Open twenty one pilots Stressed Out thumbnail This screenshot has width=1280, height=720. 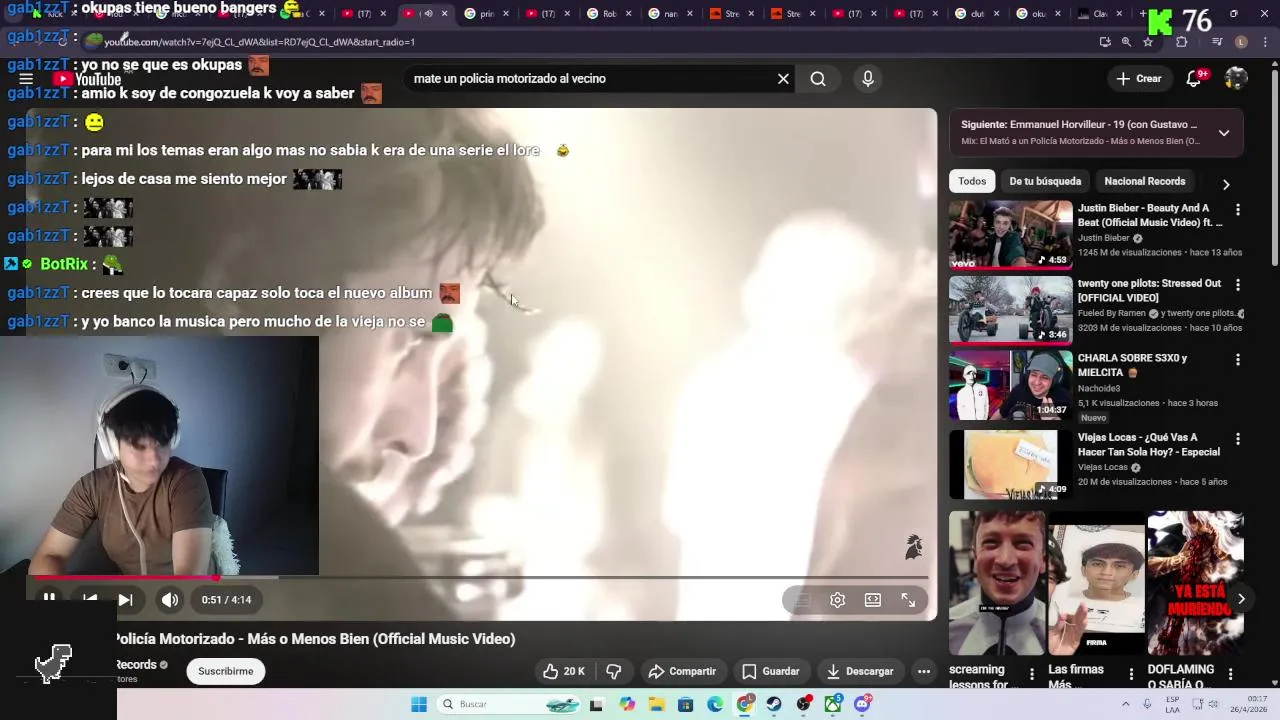(1010, 310)
